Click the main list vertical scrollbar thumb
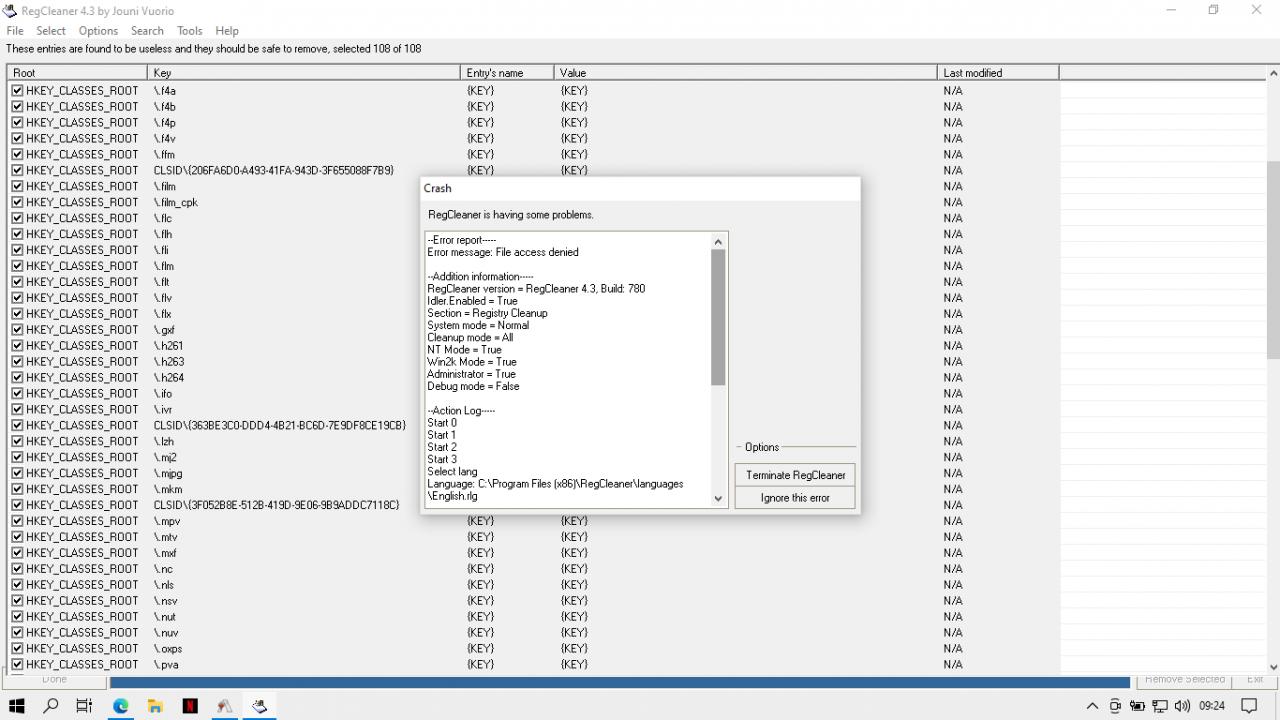 pos(1273,260)
